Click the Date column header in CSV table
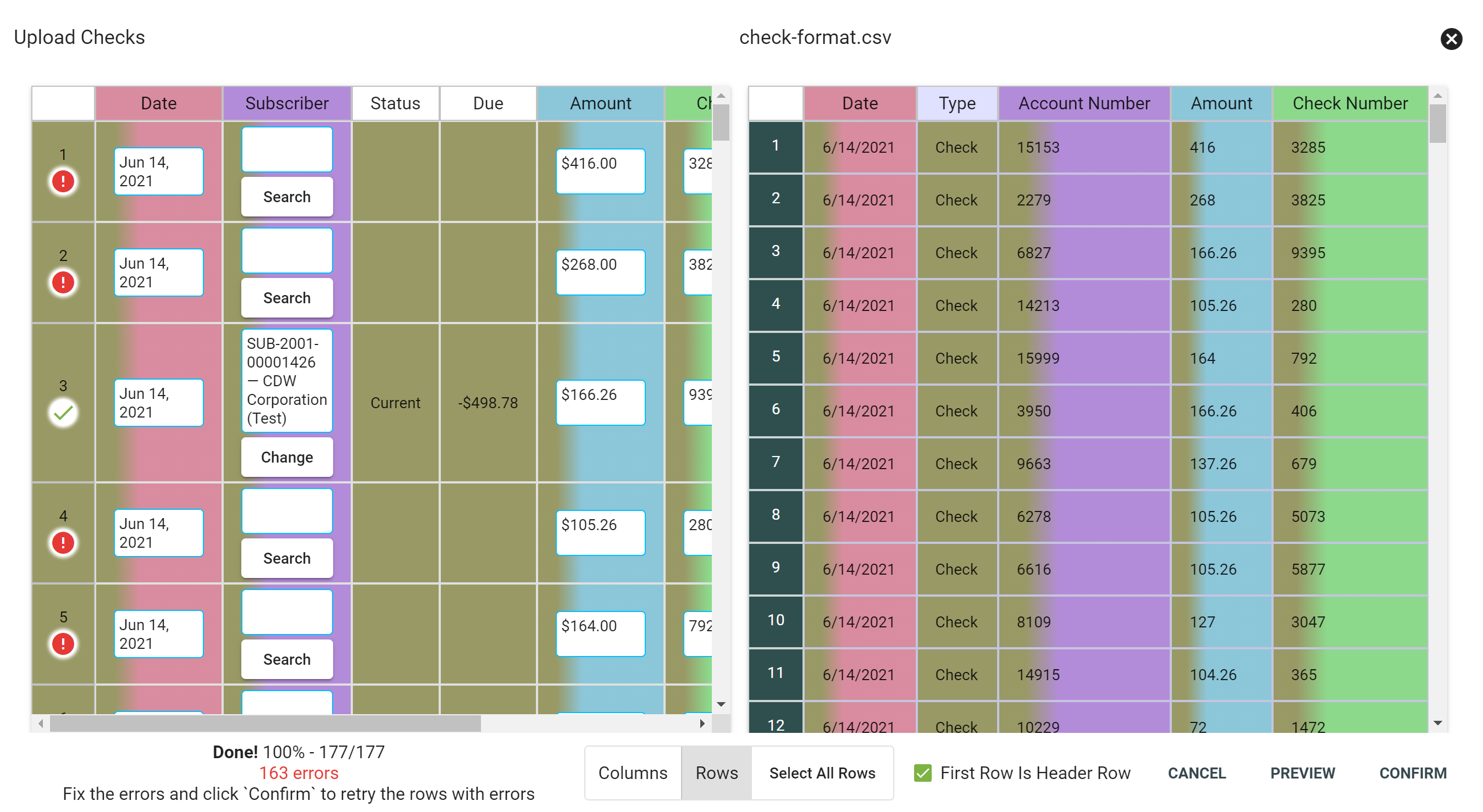The height and width of the screenshot is (812, 1483). click(x=860, y=104)
